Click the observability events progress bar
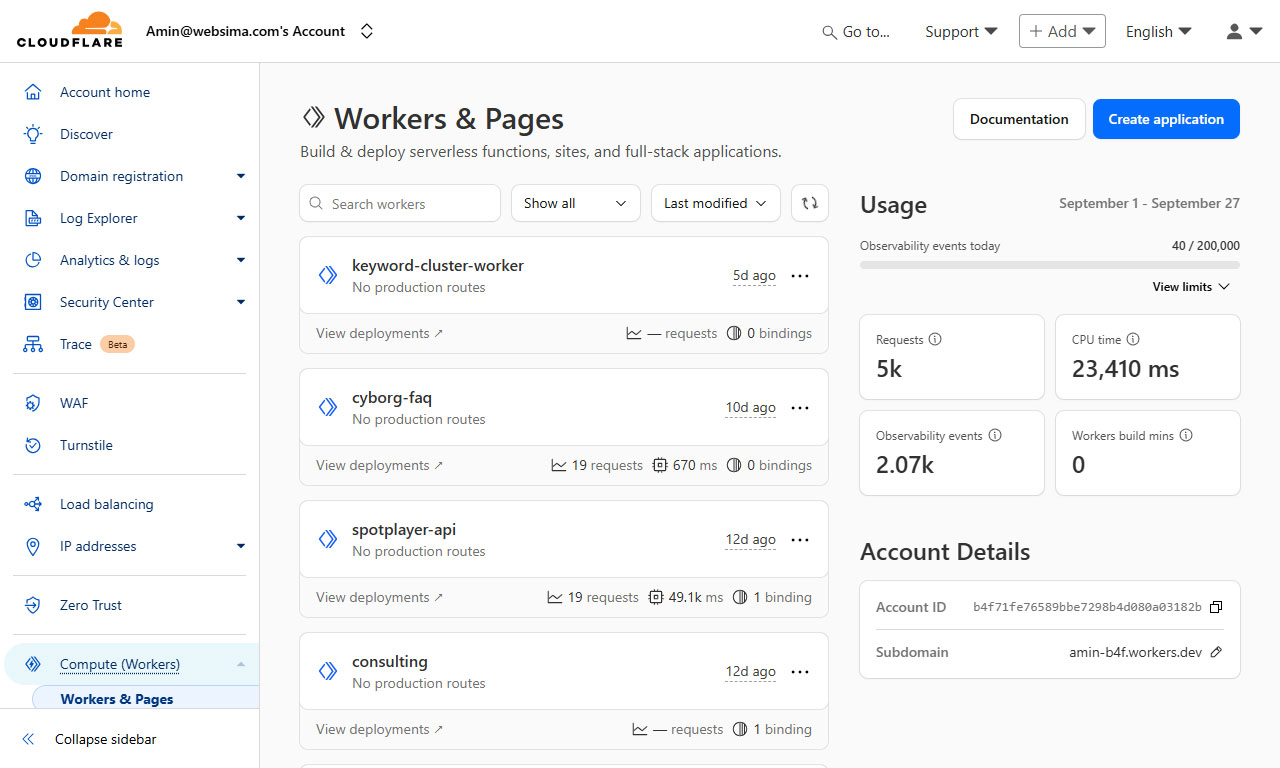 (x=1049, y=264)
